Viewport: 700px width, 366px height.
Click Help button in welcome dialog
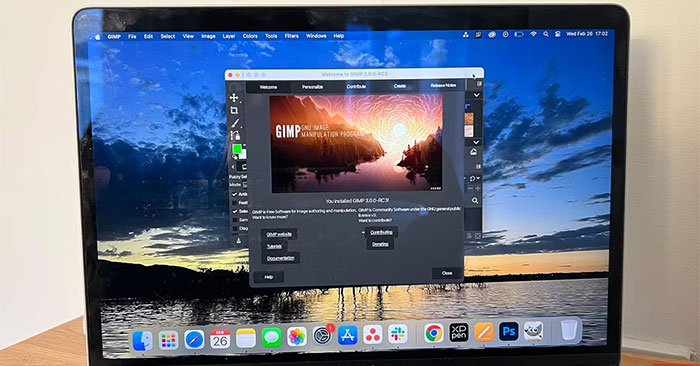tap(268, 277)
